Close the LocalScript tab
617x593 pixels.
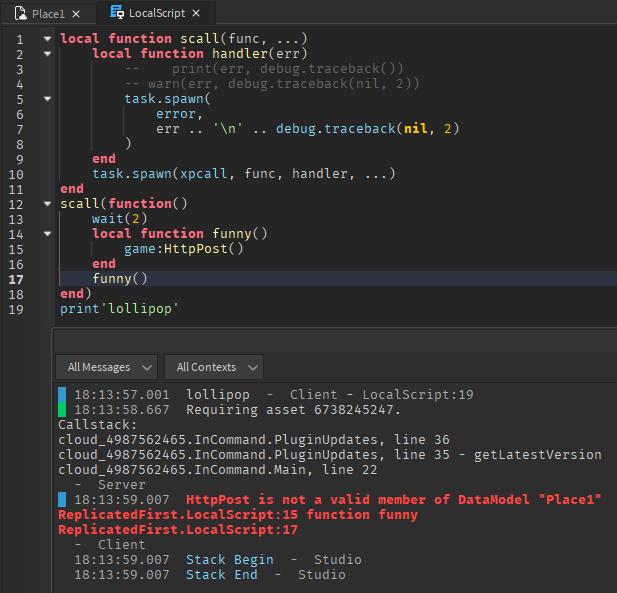(196, 13)
